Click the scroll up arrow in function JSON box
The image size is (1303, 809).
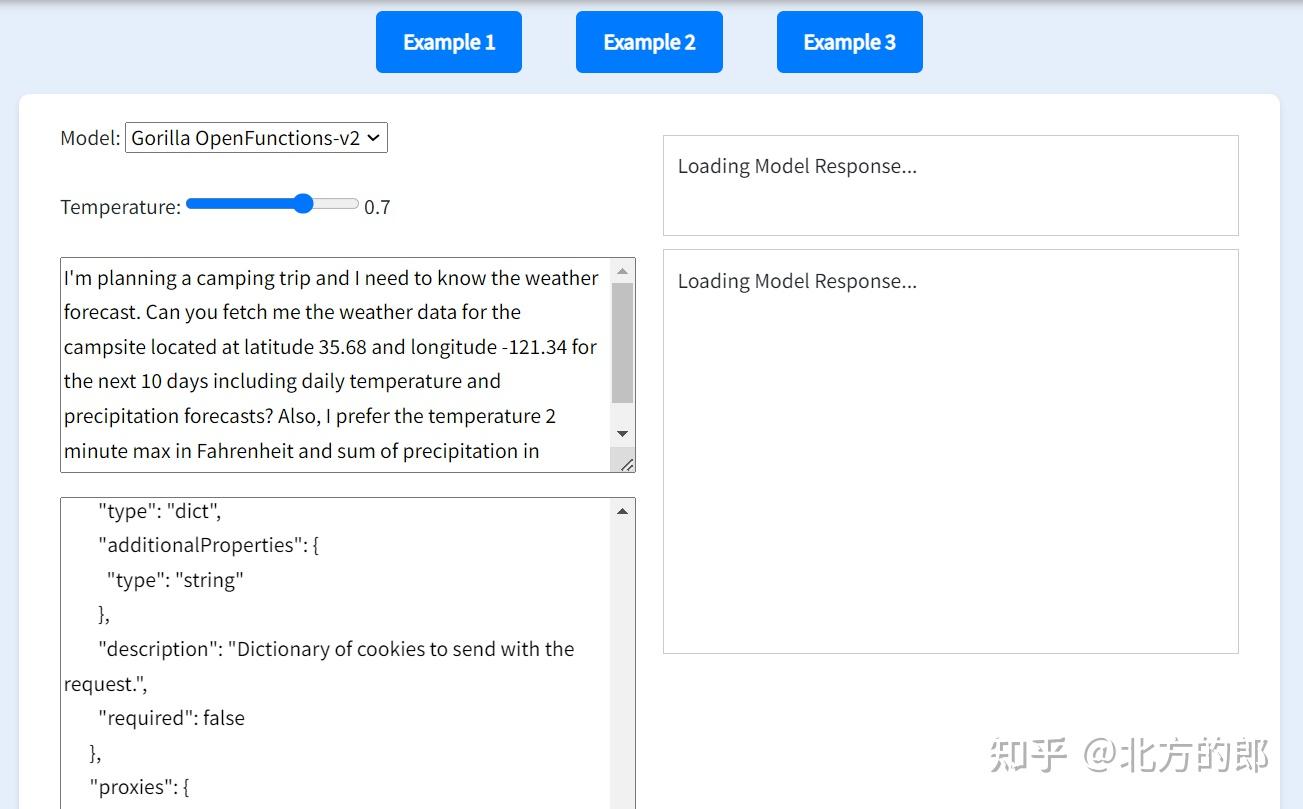point(622,509)
